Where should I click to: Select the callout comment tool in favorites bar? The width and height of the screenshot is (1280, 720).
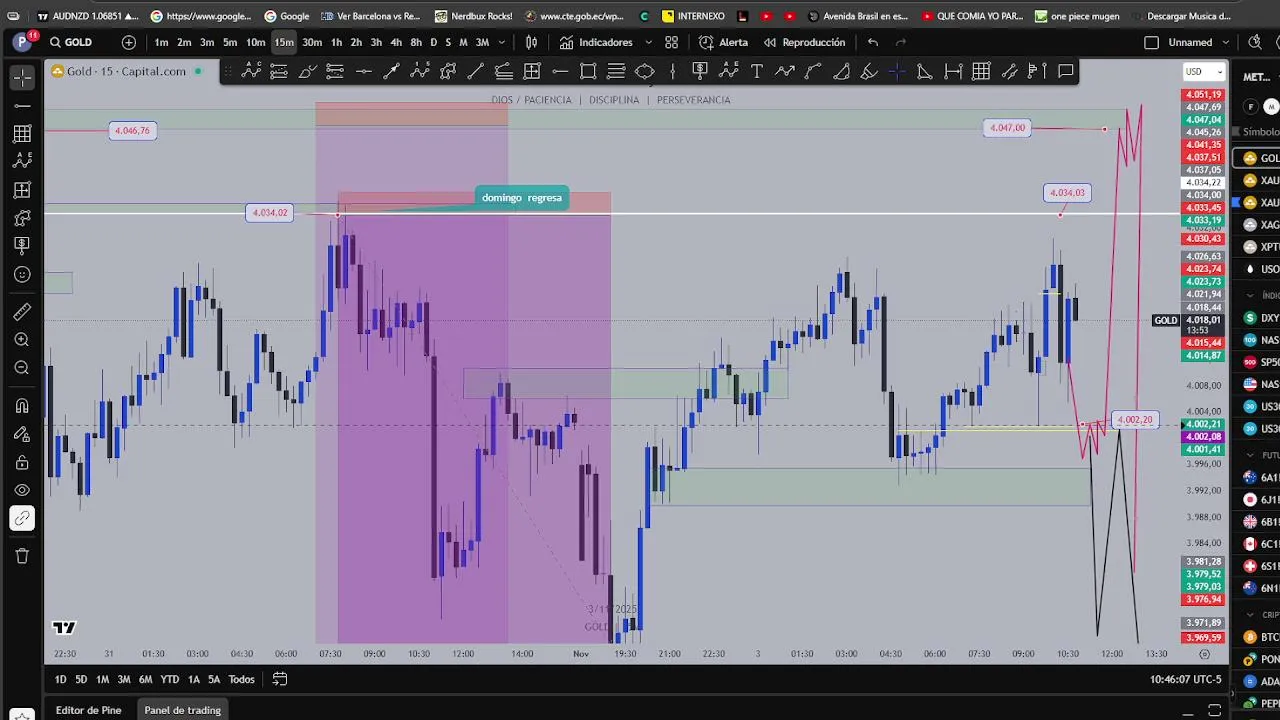tap(1066, 71)
